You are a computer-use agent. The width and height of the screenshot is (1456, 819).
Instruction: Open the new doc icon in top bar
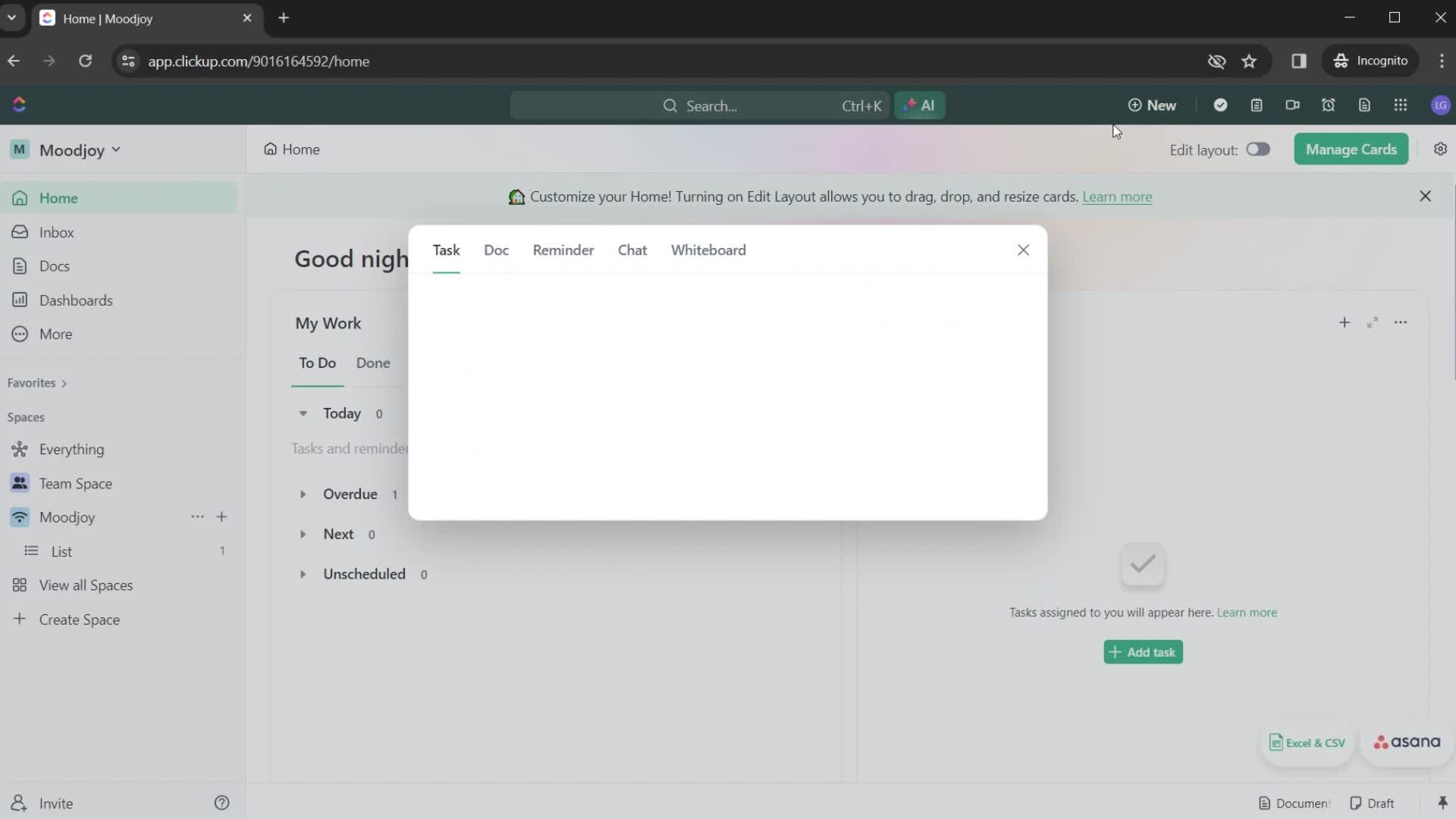click(x=1364, y=105)
